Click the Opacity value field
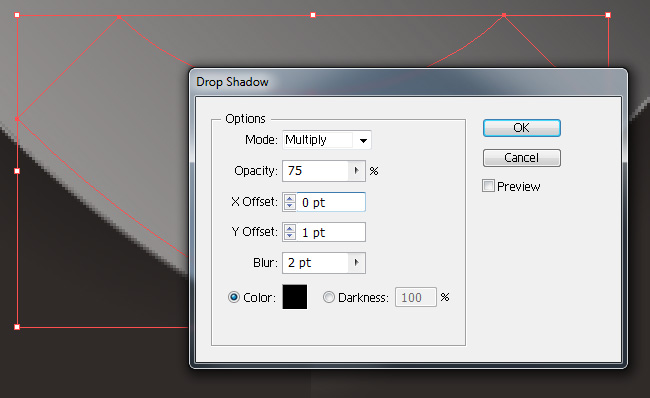This screenshot has width=650, height=398. 315,171
